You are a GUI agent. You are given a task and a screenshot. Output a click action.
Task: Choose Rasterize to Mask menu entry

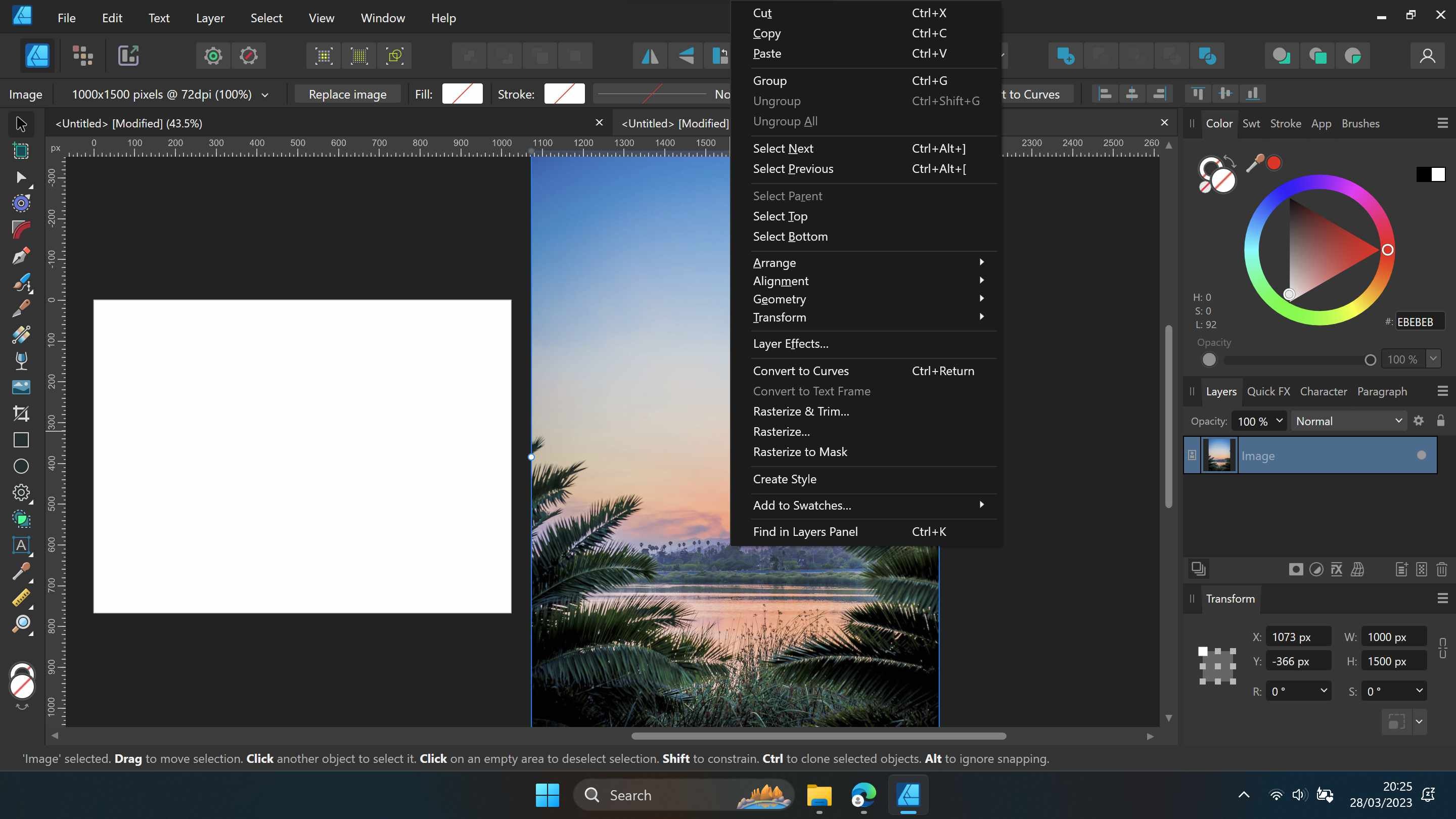(800, 451)
